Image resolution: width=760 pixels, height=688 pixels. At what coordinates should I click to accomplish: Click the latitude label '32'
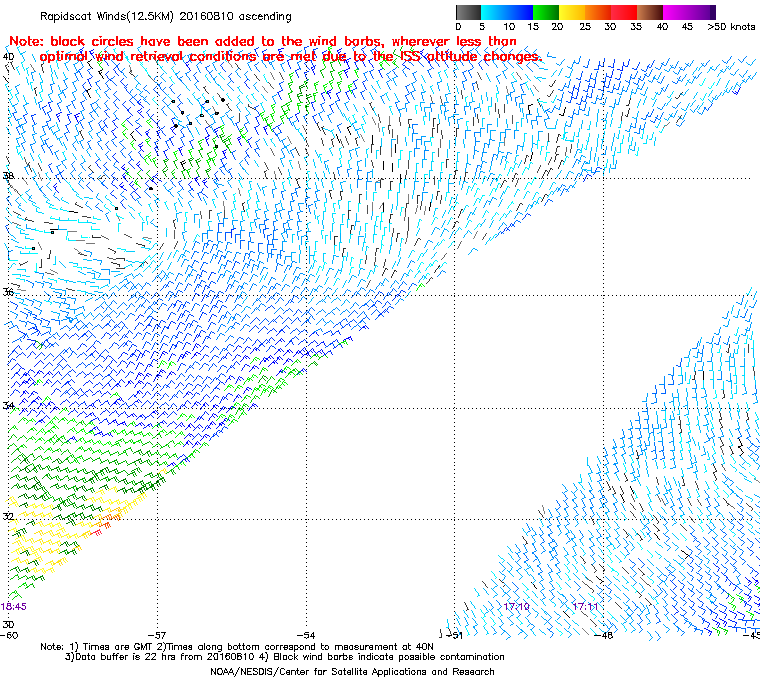coord(8,516)
